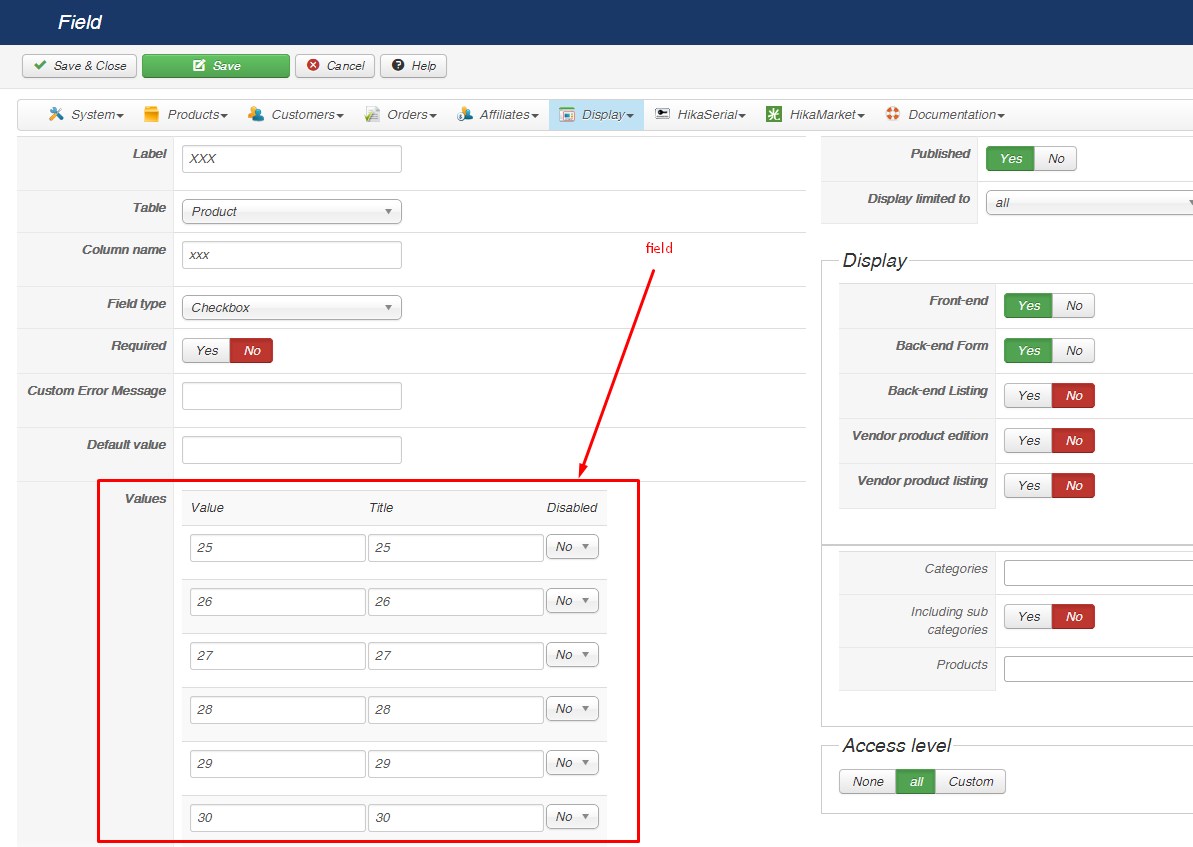Open the Field type dropdown showing Checkbox
This screenshot has width=1193, height=847.
(291, 307)
